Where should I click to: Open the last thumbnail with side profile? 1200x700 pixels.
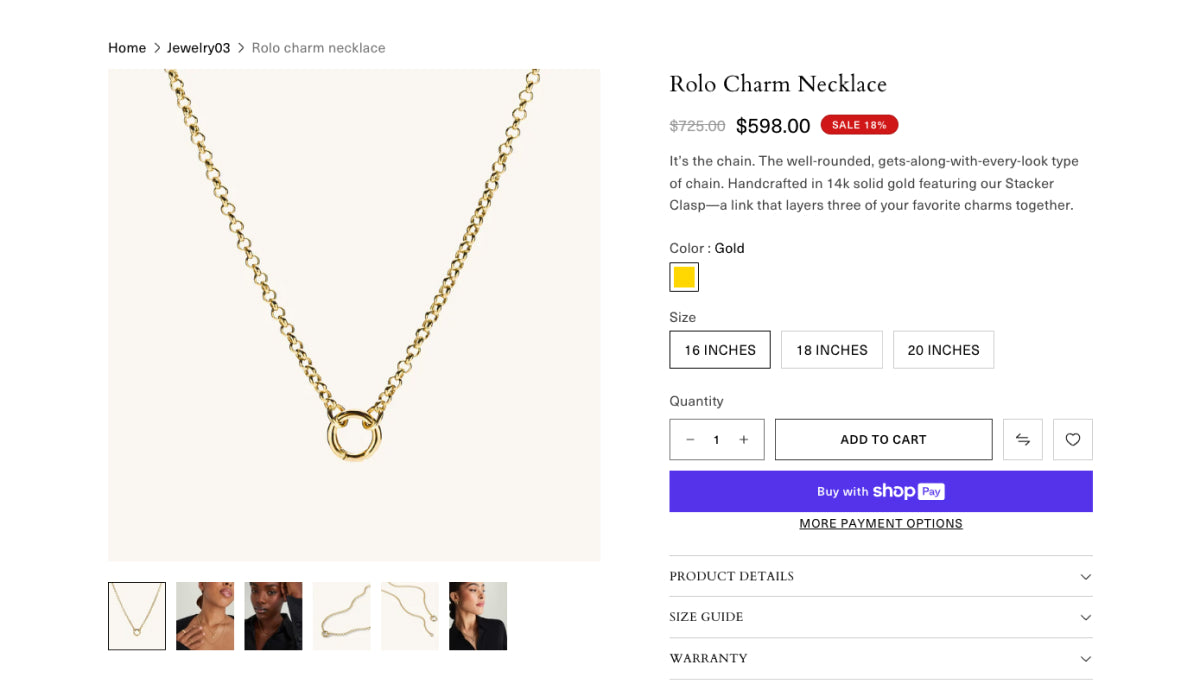click(x=478, y=616)
